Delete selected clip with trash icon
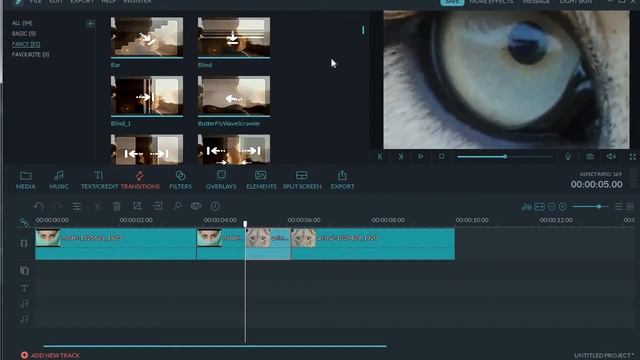The image size is (640, 360). (117, 206)
